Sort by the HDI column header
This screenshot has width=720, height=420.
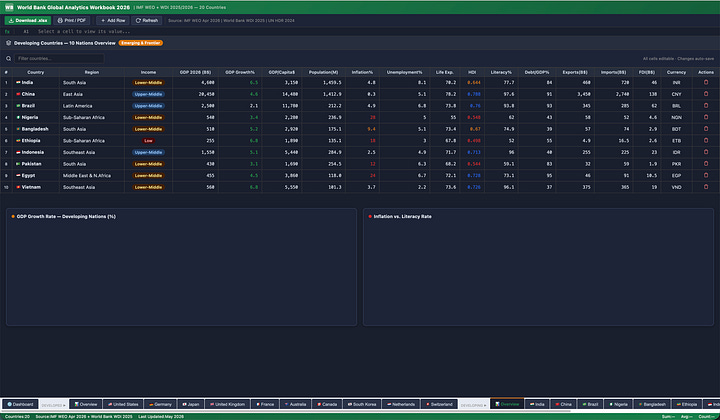(x=472, y=72)
